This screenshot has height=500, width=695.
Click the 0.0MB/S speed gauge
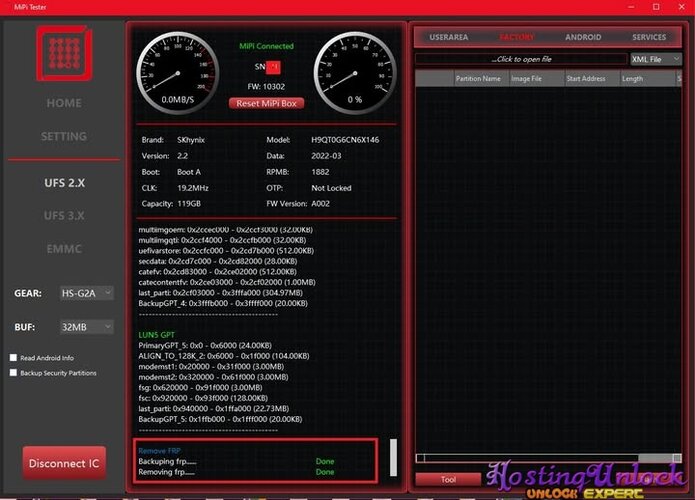click(177, 73)
